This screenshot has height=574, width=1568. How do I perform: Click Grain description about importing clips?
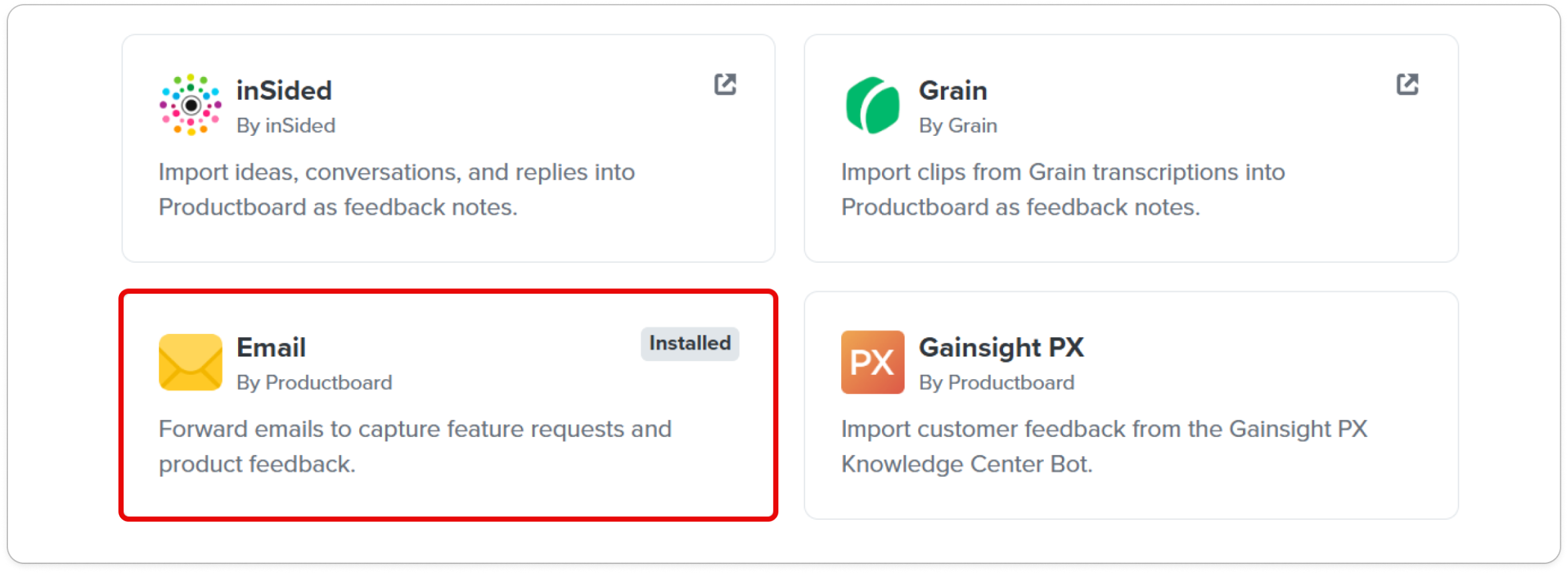tap(1063, 190)
